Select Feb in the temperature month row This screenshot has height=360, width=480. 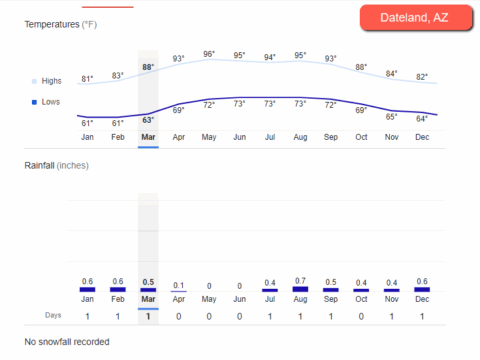pos(118,137)
